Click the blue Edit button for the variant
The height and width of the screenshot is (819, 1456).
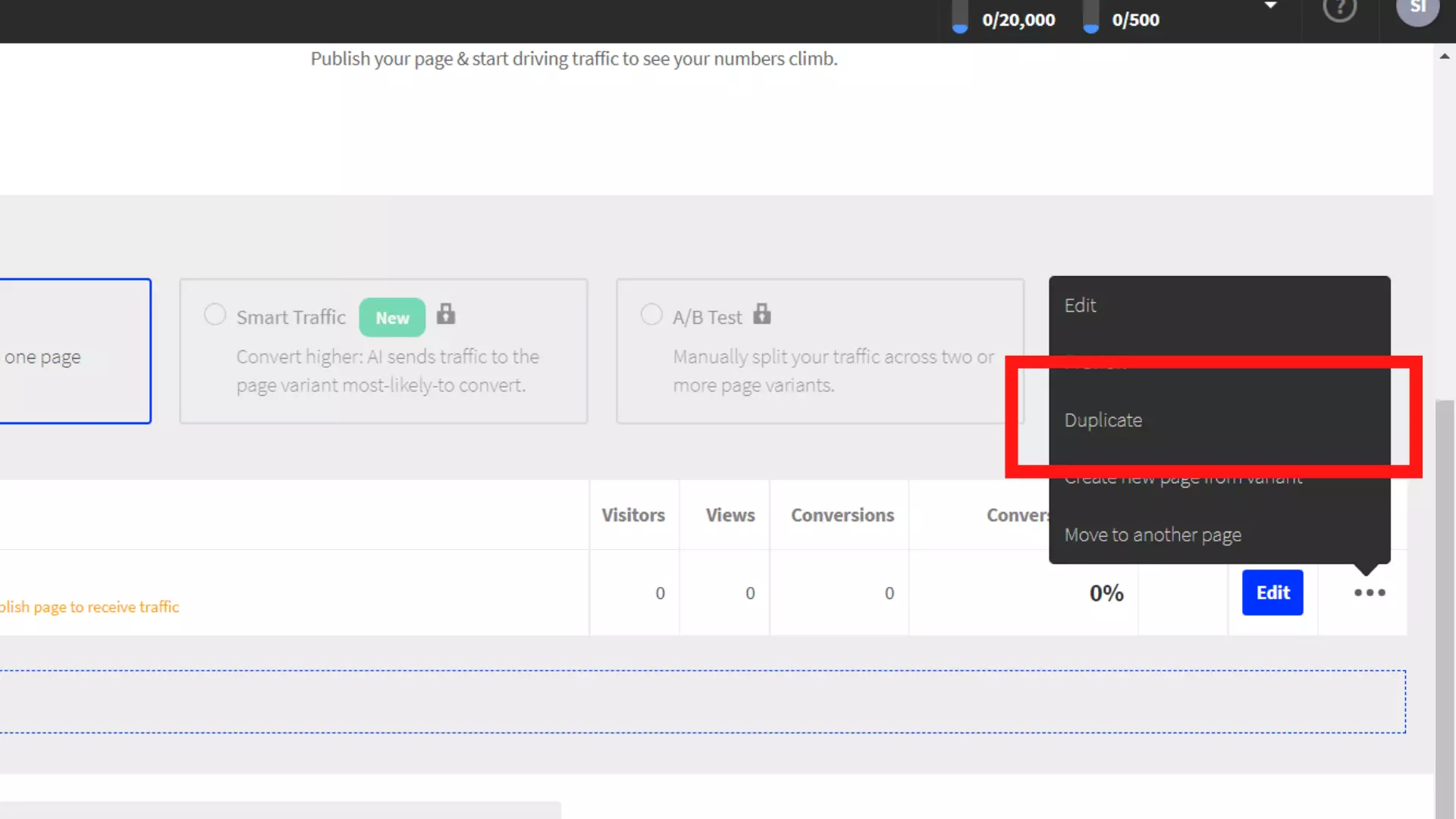click(1272, 592)
